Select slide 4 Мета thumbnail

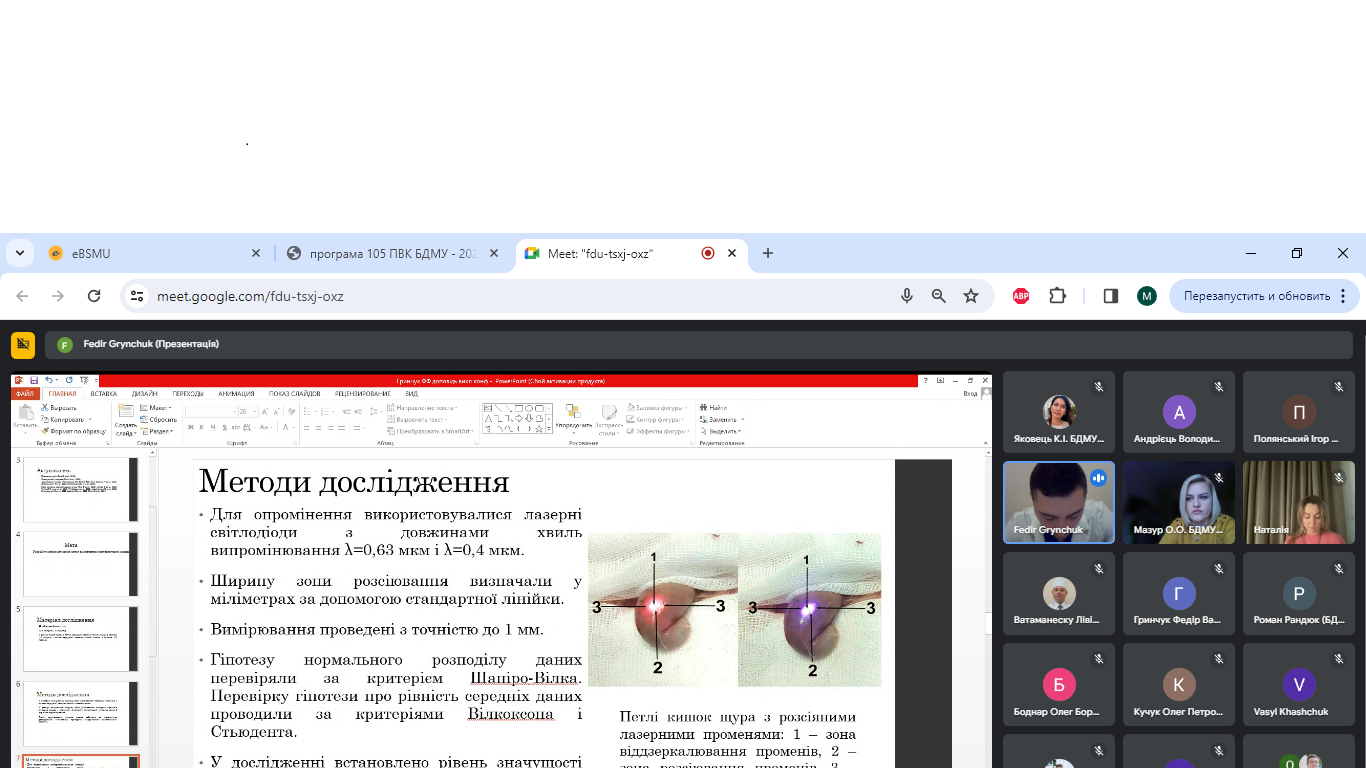[x=81, y=564]
